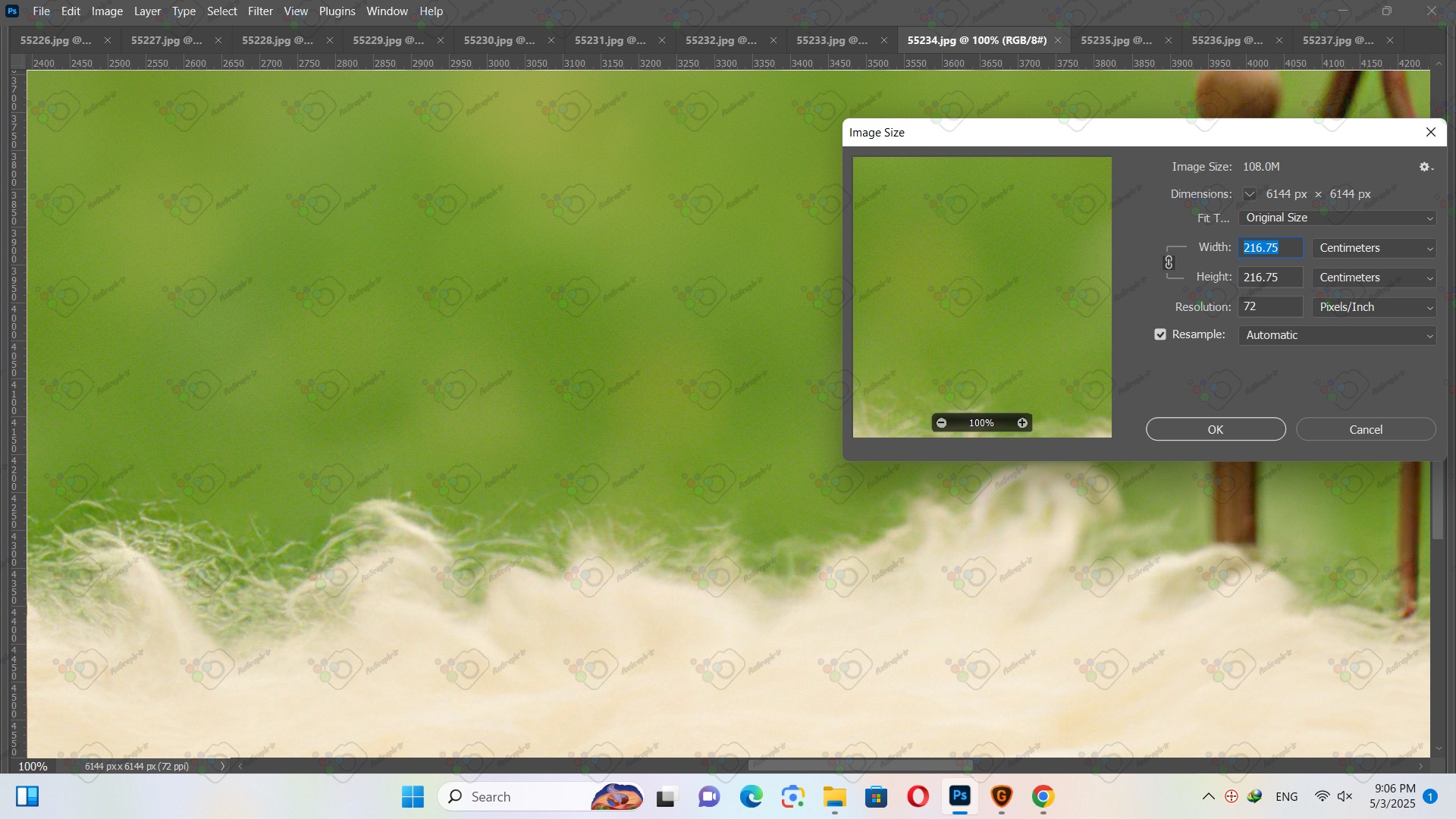Click the vertical scrollbar thumb
The height and width of the screenshot is (819, 1456).
(1438, 500)
